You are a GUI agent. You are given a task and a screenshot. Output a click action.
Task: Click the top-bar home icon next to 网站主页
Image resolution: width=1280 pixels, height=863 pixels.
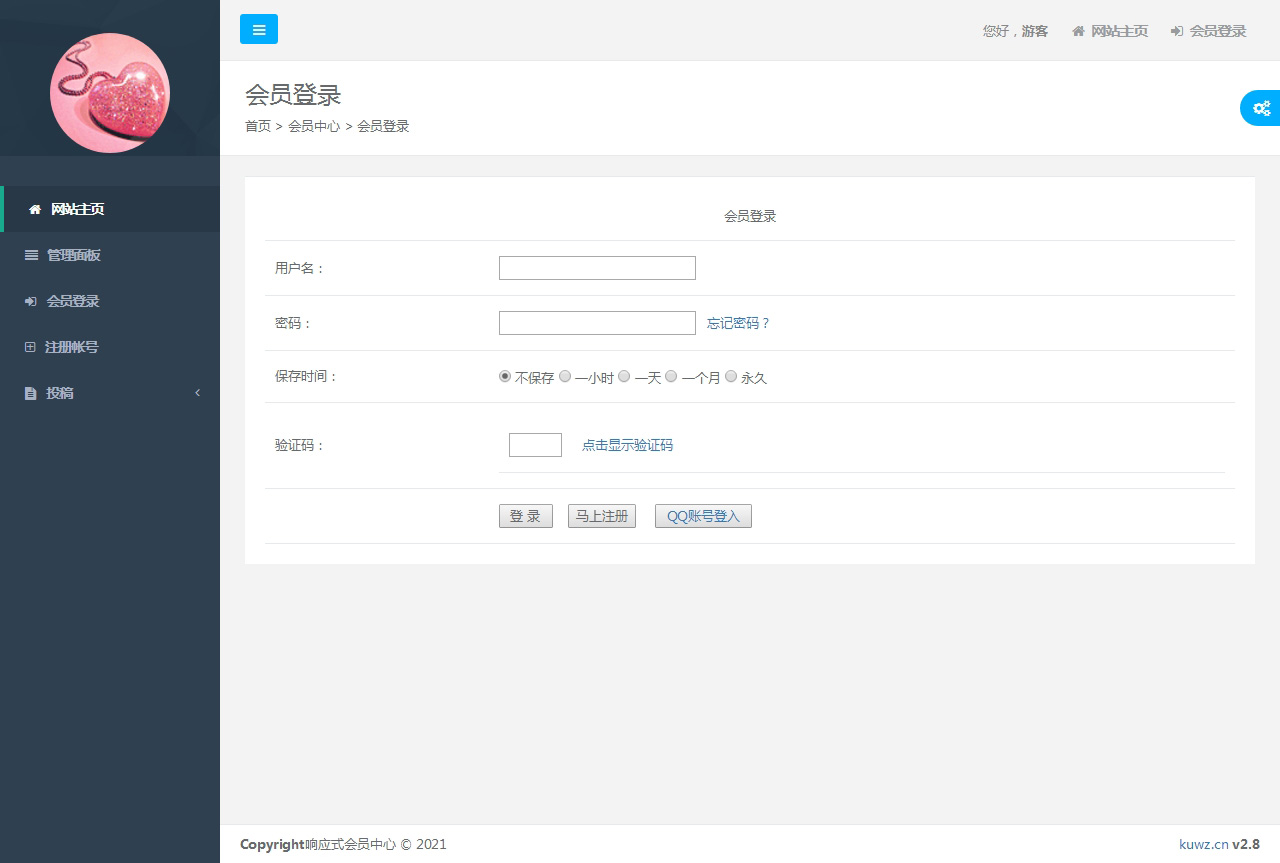(x=1078, y=31)
